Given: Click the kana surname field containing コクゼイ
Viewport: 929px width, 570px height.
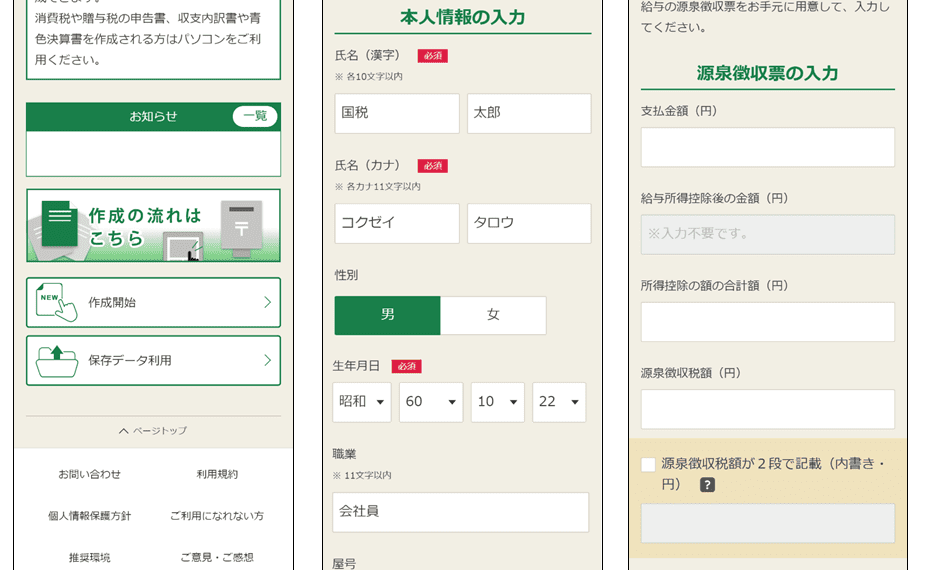Looking at the screenshot, I should [x=397, y=223].
